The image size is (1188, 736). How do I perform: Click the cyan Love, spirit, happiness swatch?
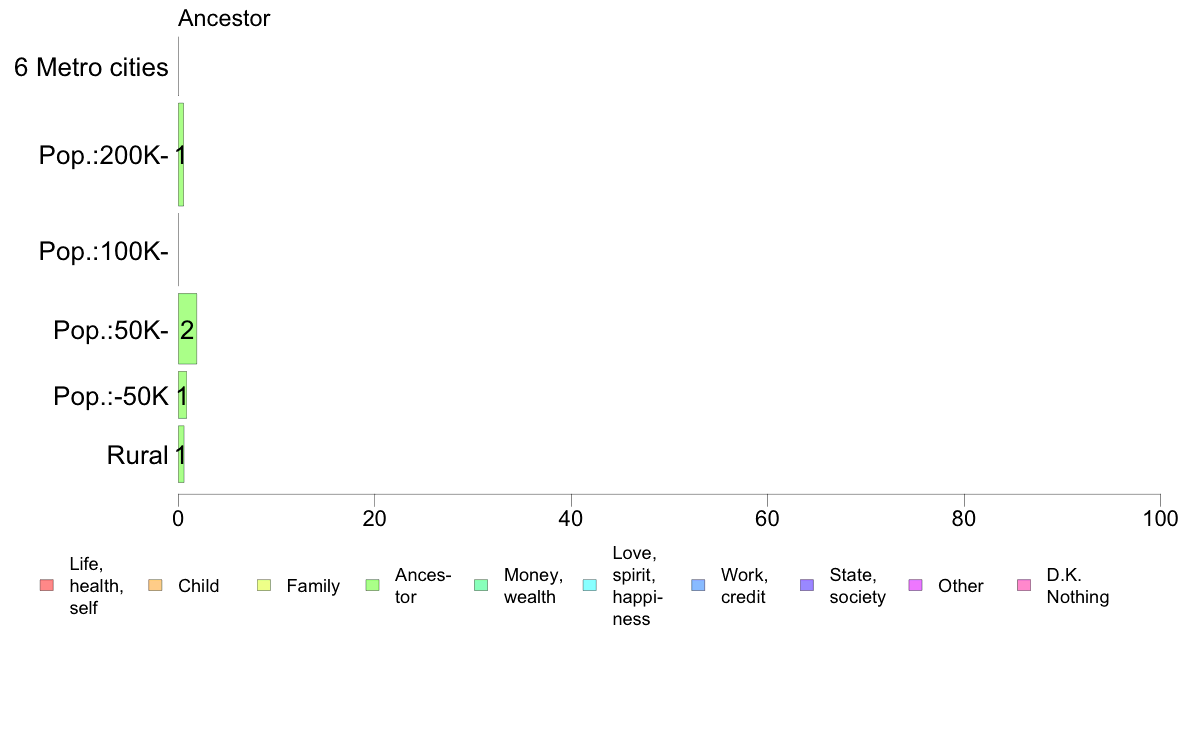[x=589, y=585]
